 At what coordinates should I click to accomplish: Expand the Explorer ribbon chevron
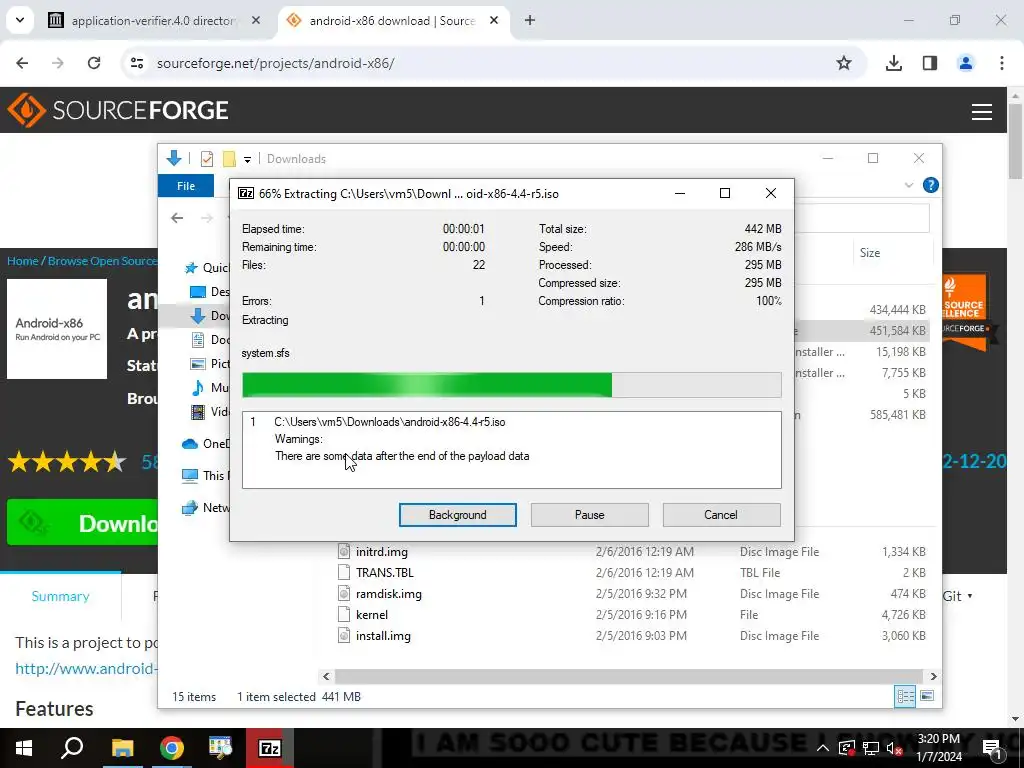point(908,185)
